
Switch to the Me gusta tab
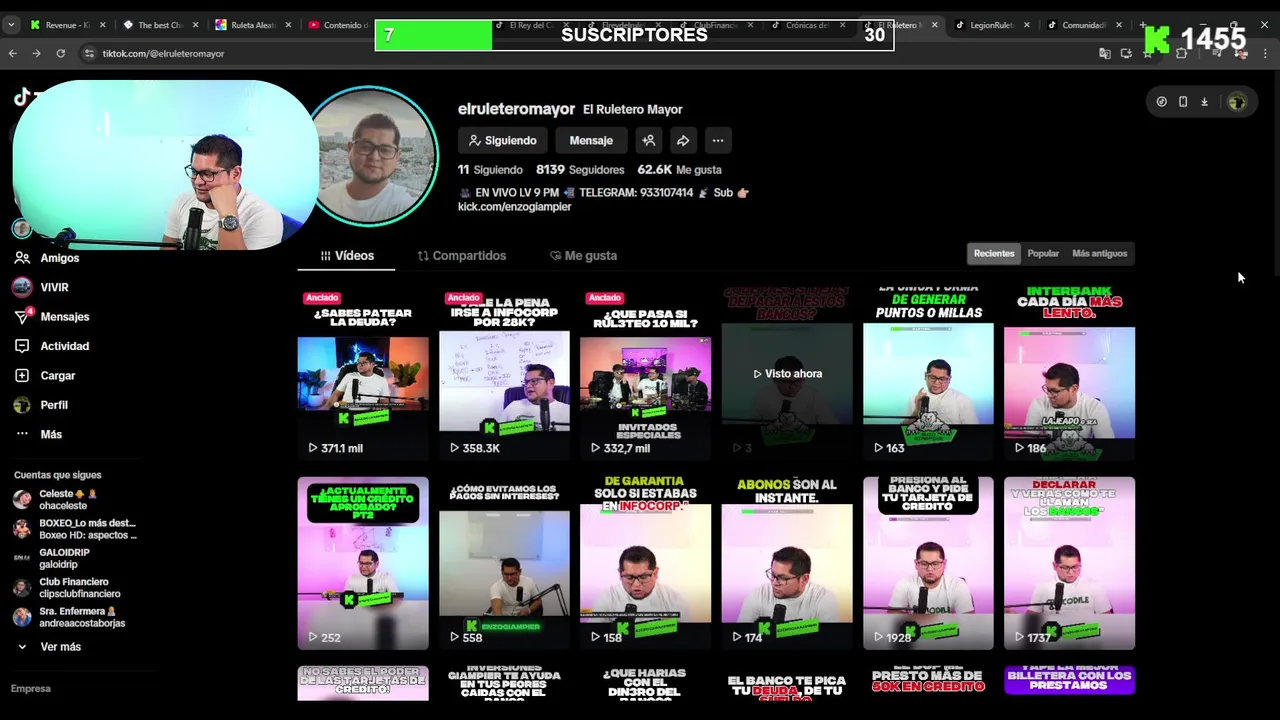click(583, 256)
